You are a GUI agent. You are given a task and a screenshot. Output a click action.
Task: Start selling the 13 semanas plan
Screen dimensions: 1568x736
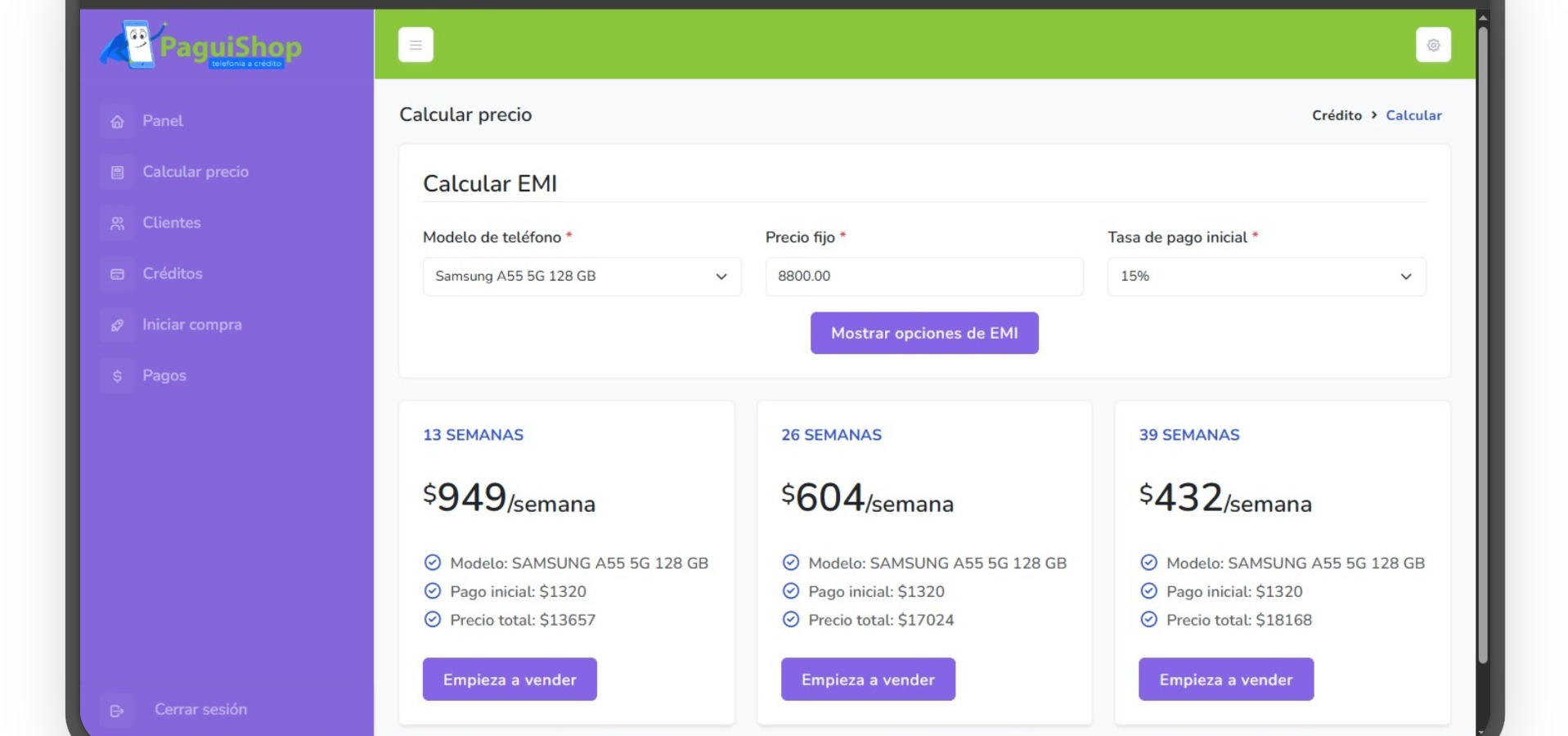510,680
